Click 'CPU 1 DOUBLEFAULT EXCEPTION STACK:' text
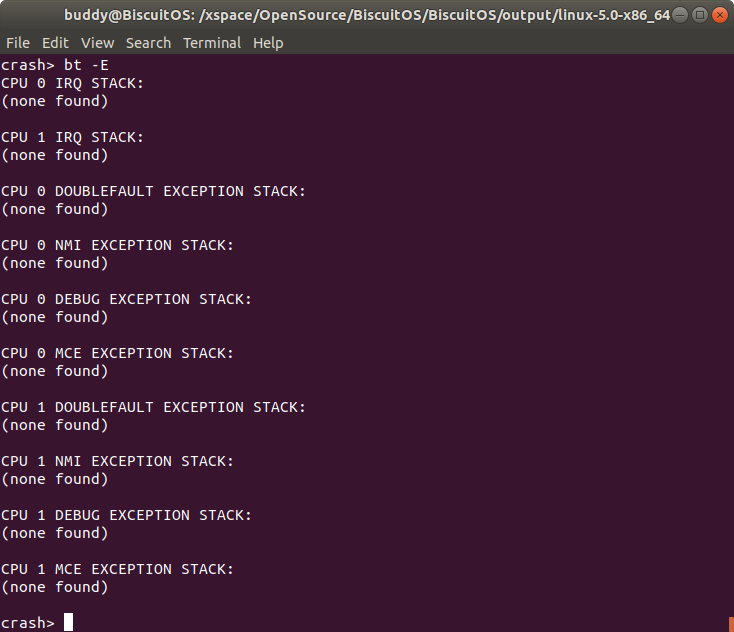Image resolution: width=734 pixels, height=632 pixels. tap(154, 407)
